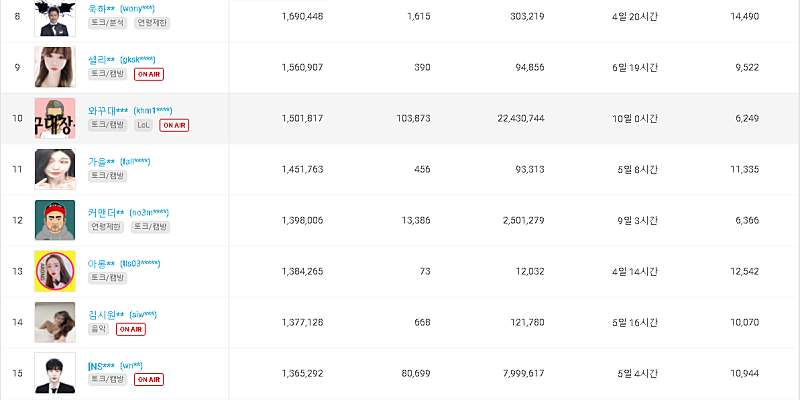Screen dimensions: 800x400
Task: Open rank 9 streamer's profile picture
Action: [x=55, y=67]
